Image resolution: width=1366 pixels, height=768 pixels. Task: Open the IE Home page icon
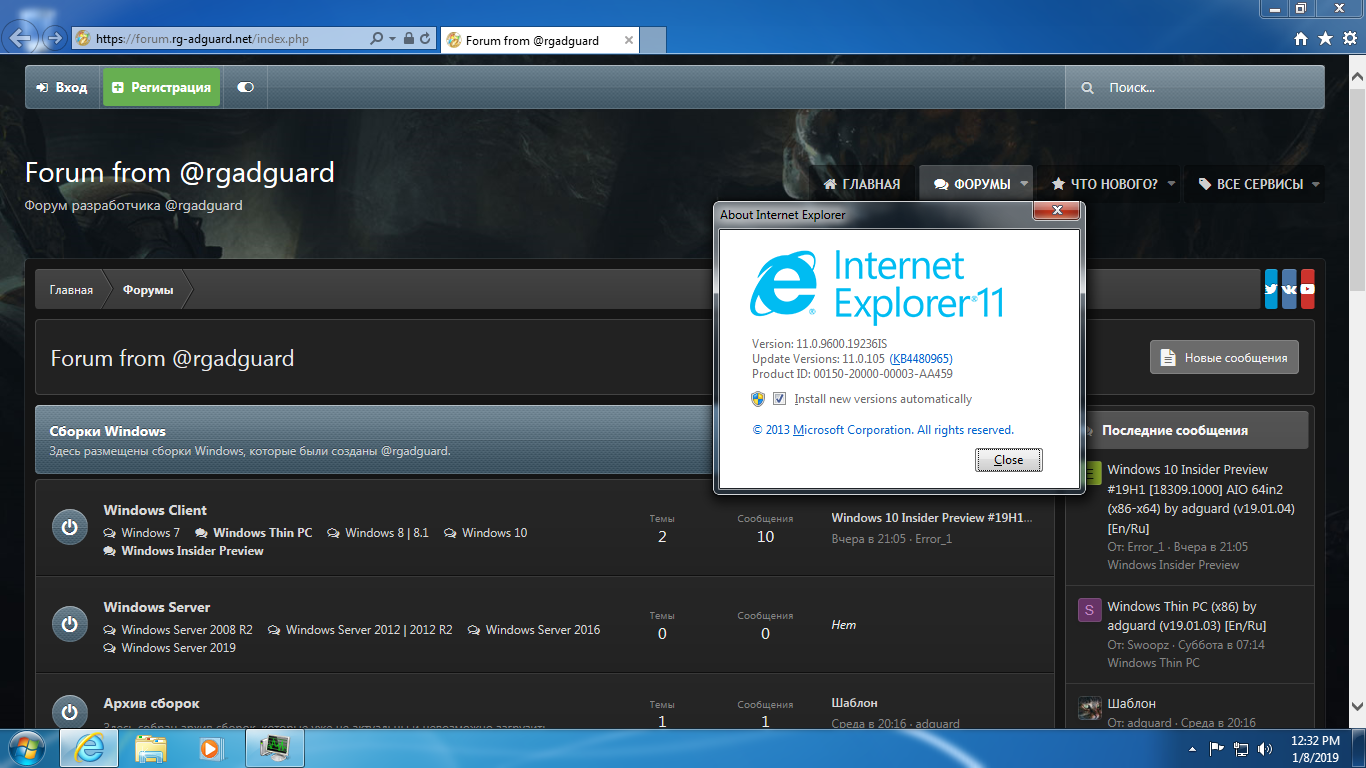pyautogui.click(x=1301, y=39)
